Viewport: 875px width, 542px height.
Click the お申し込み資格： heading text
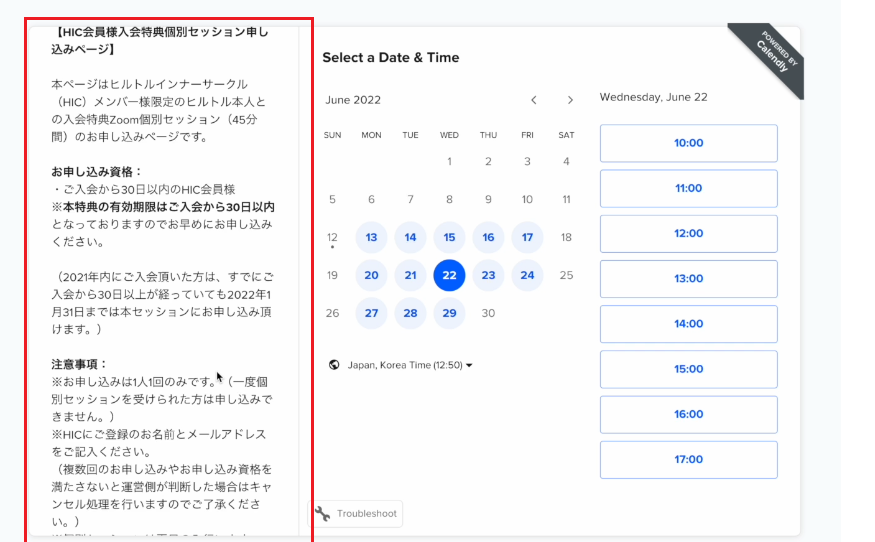click(x=97, y=171)
